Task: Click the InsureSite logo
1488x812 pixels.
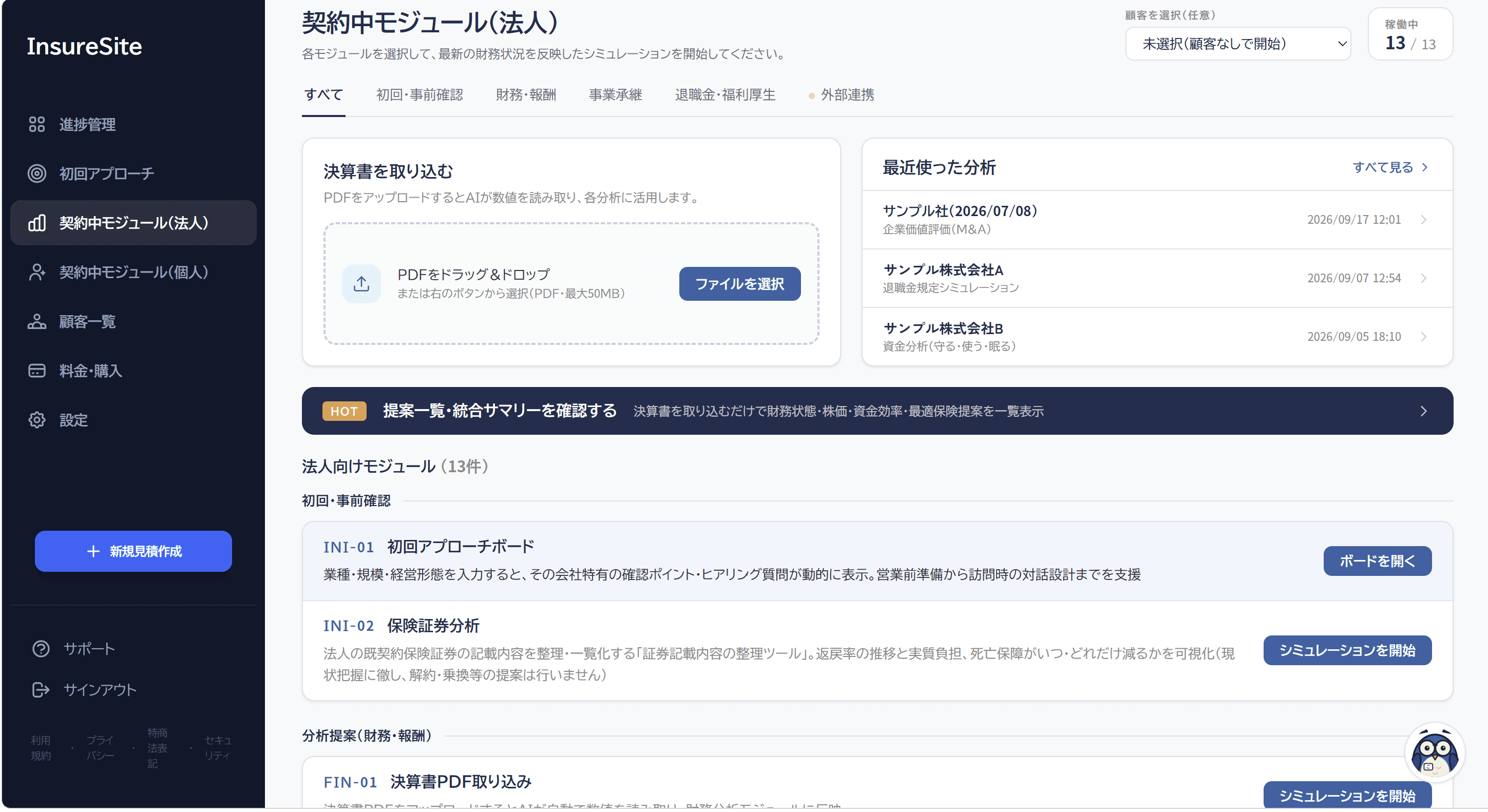Action: point(84,46)
